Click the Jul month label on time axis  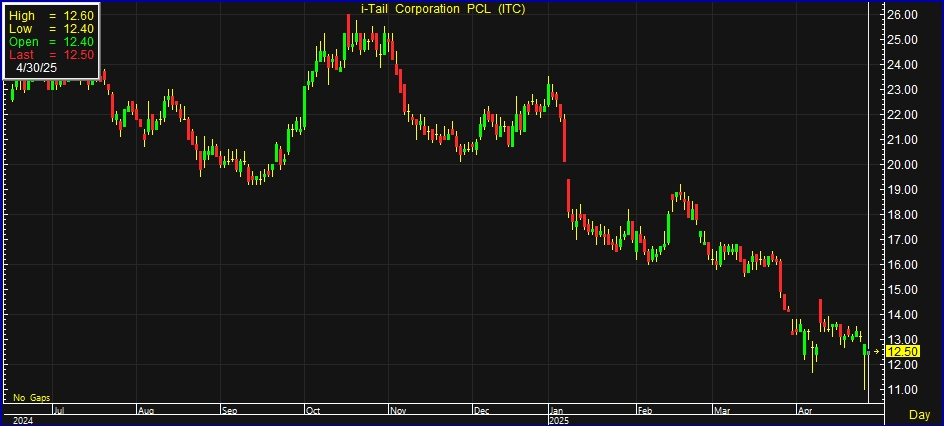point(59,411)
